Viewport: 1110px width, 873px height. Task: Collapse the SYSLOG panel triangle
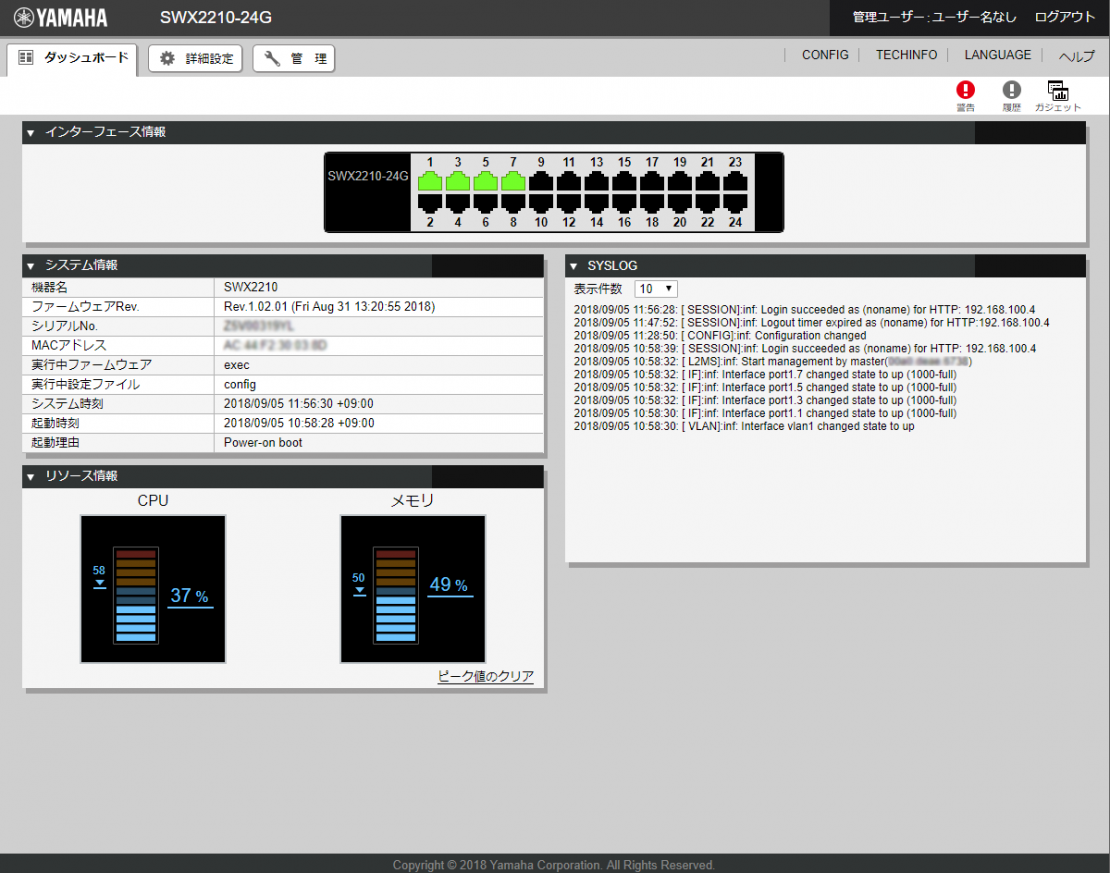[573, 266]
